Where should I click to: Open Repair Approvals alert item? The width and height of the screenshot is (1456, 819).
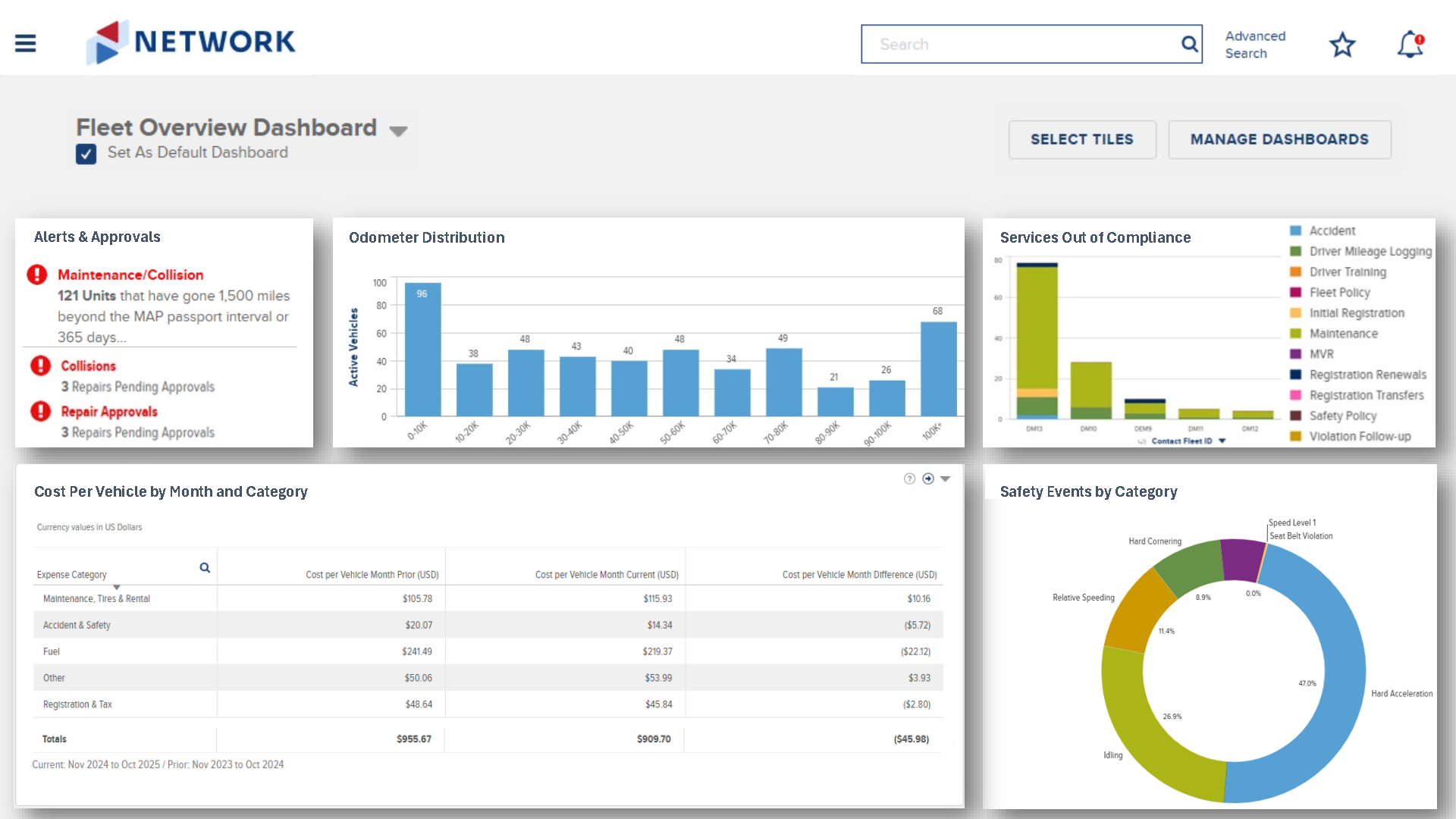[x=109, y=412]
